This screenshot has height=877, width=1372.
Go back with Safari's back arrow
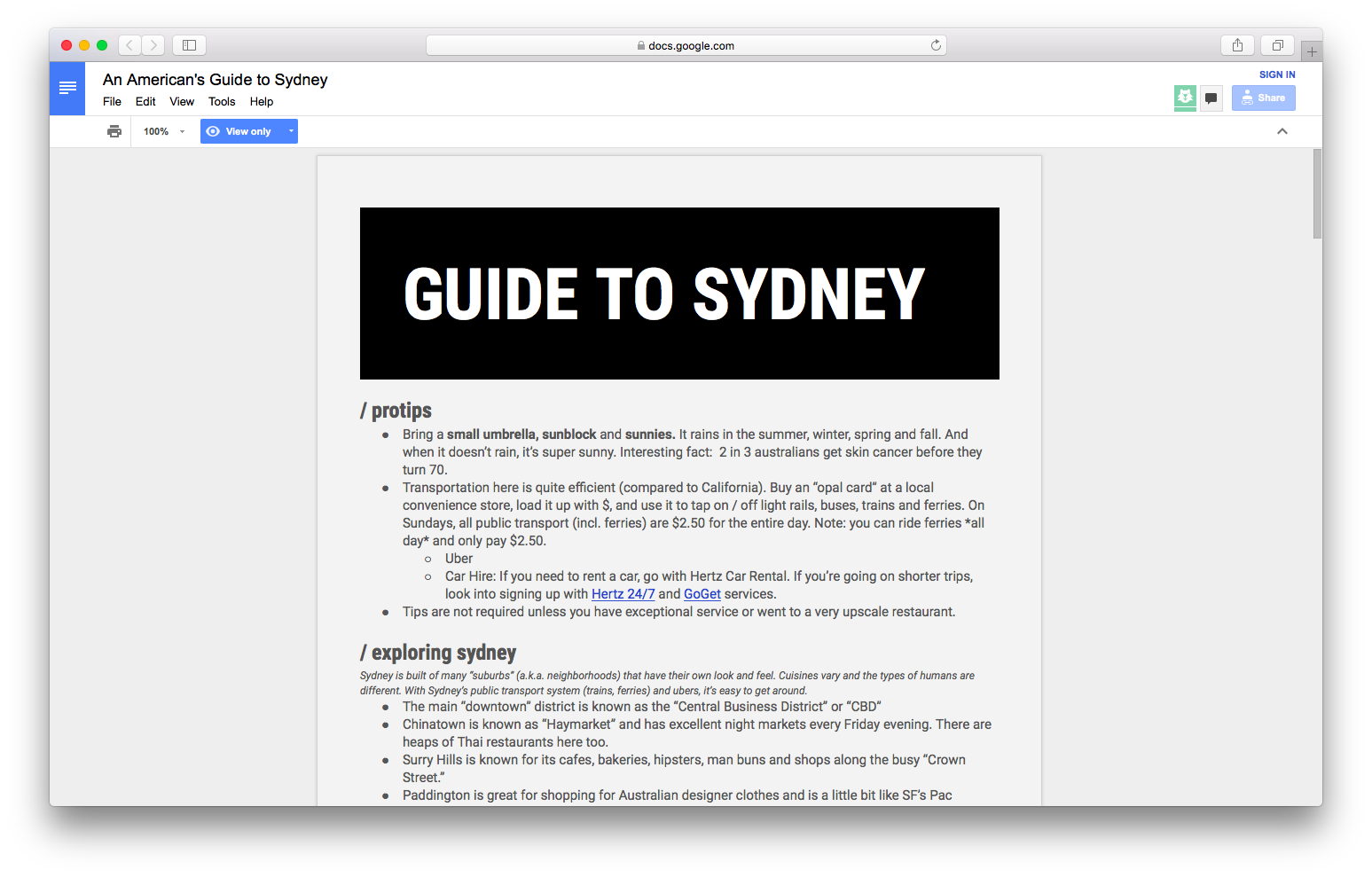tap(129, 45)
